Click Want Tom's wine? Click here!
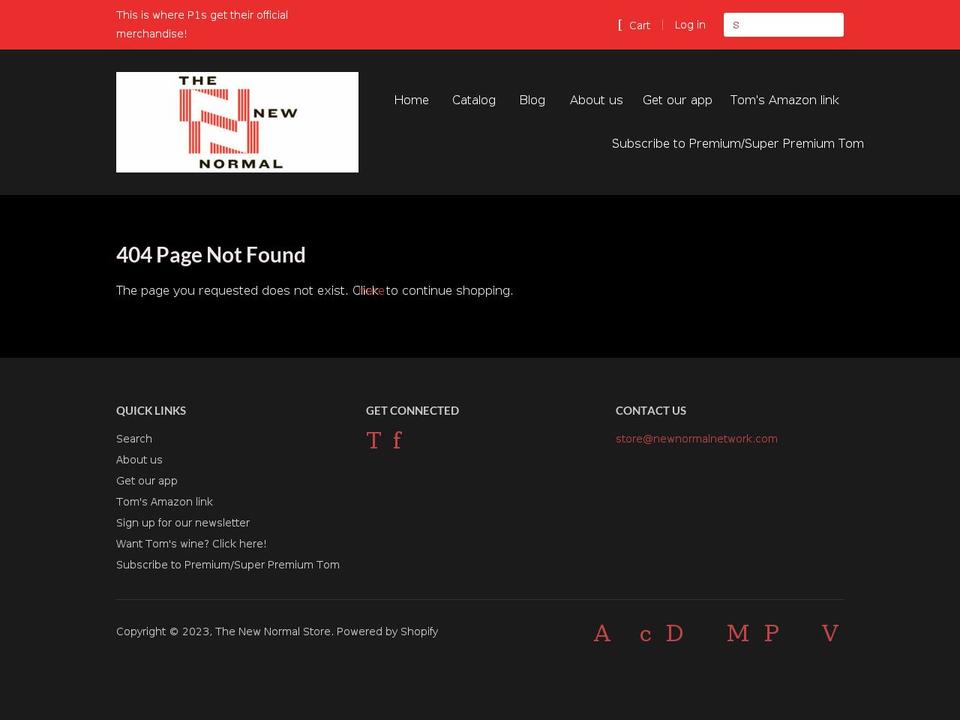Screen dimensions: 960x720 click(191, 544)
